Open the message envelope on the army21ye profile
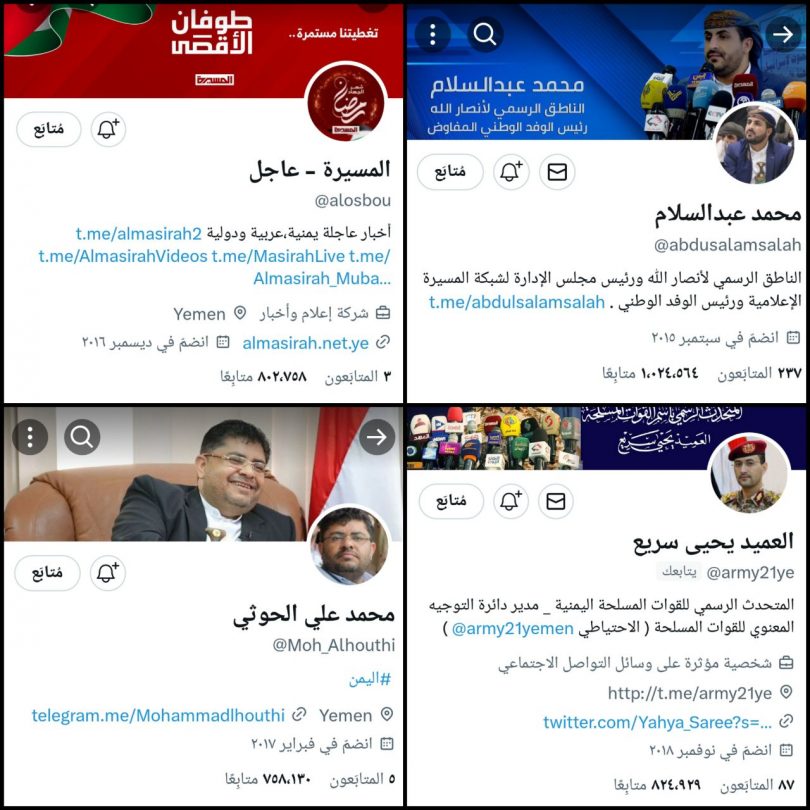This screenshot has width=810, height=810. (556, 501)
